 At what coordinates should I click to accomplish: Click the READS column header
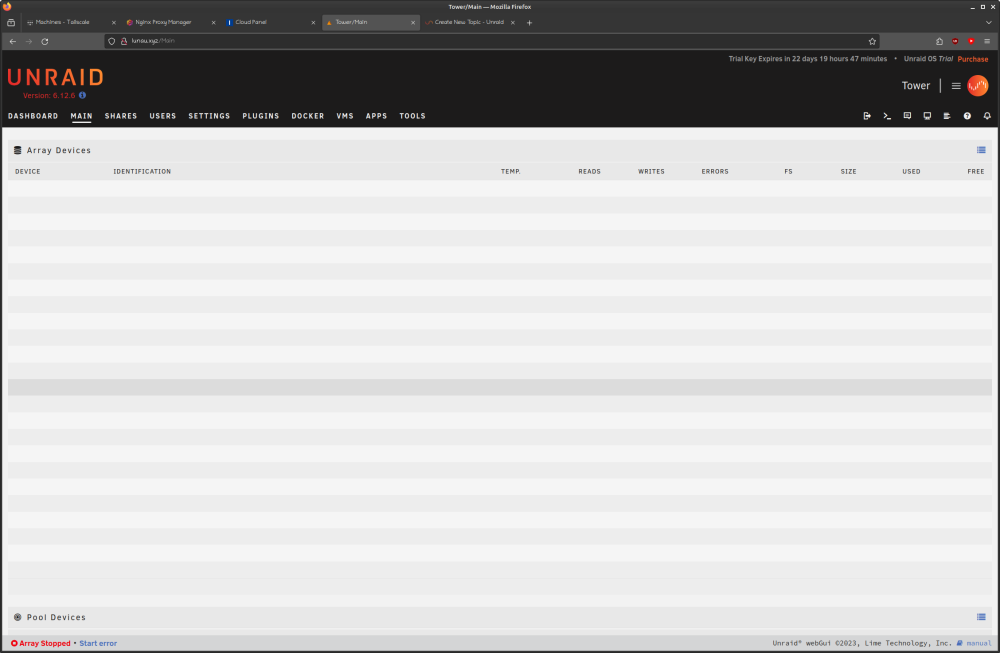coord(589,172)
